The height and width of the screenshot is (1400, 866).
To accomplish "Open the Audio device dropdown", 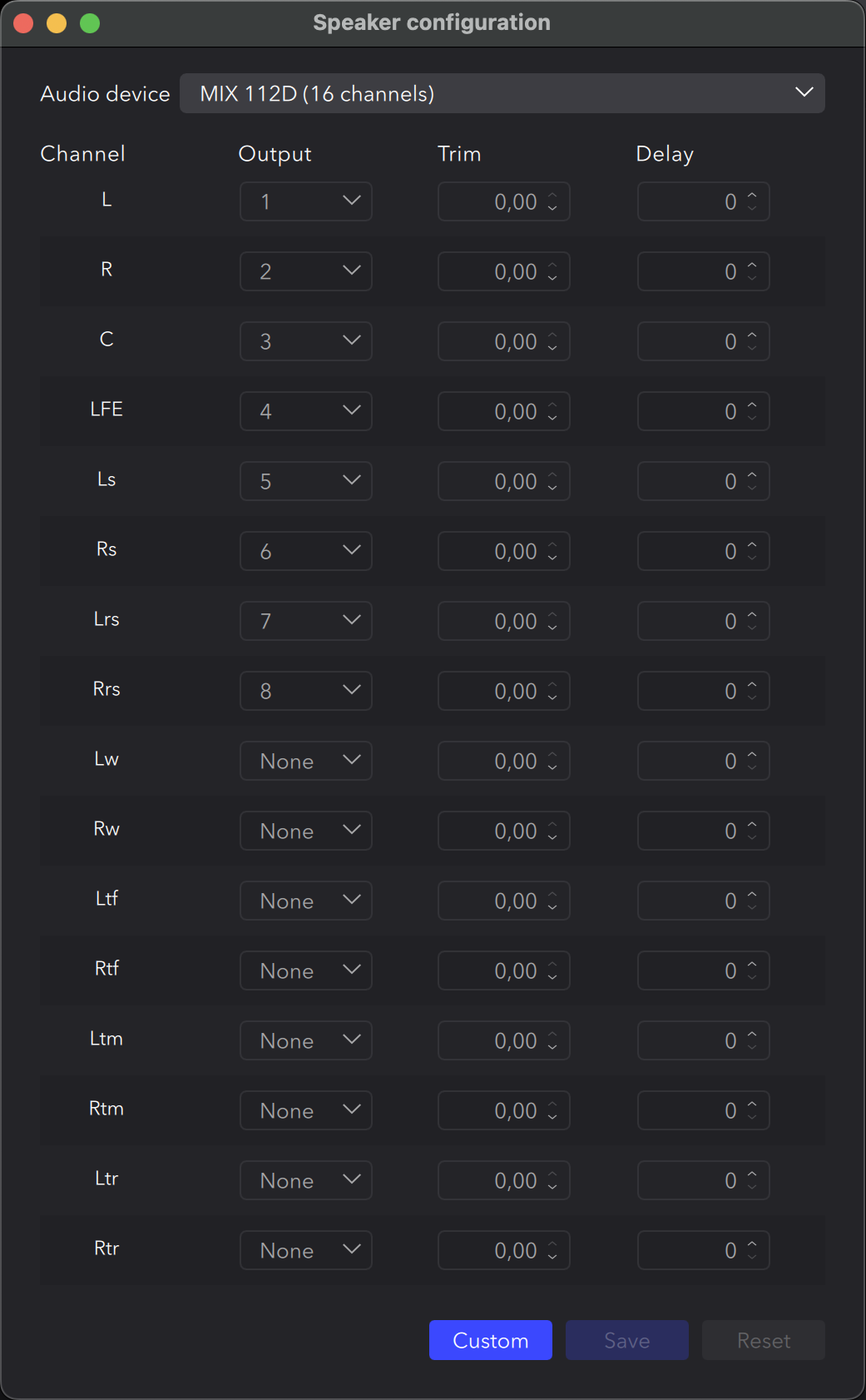I will 502,93.
